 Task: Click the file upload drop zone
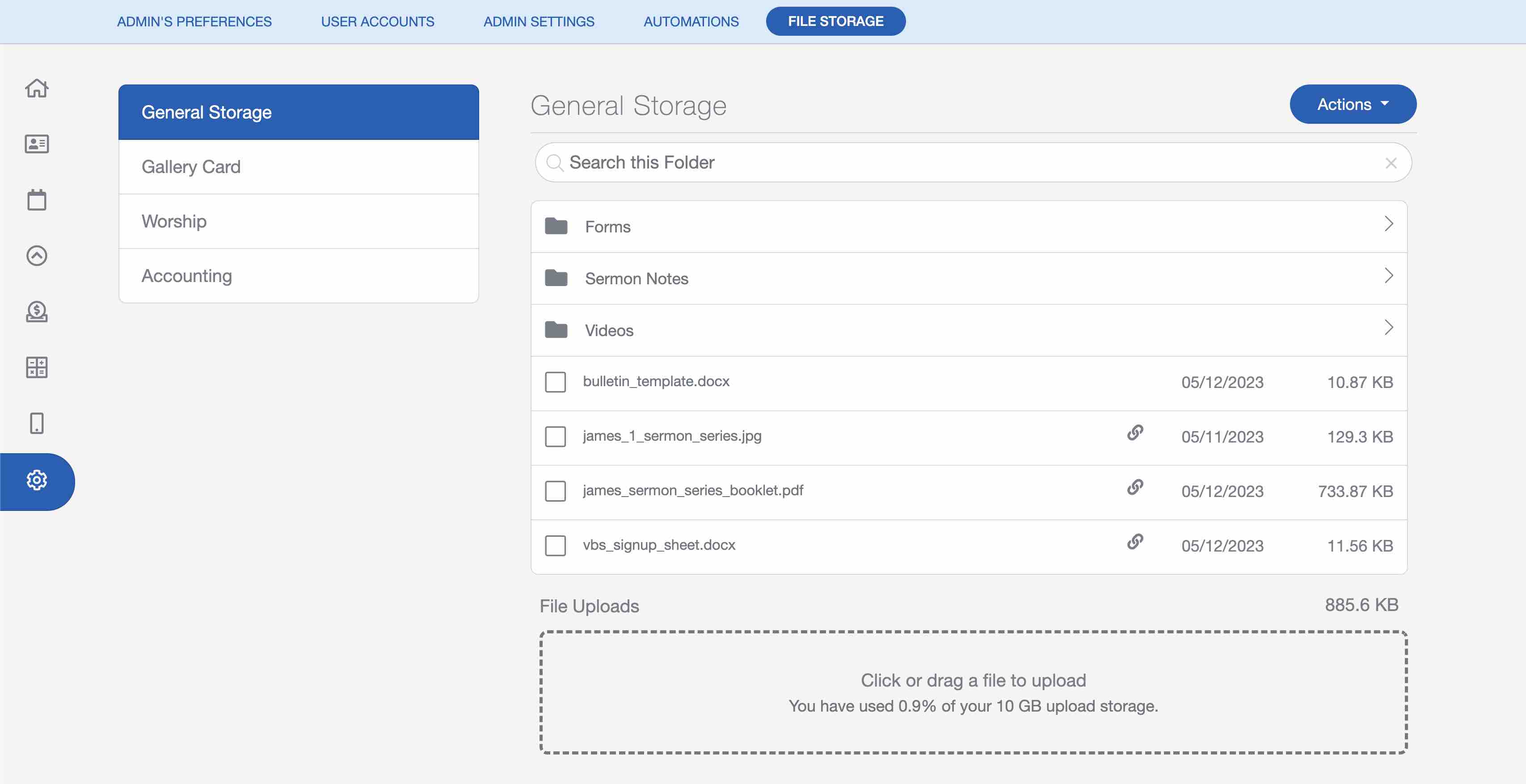973,692
